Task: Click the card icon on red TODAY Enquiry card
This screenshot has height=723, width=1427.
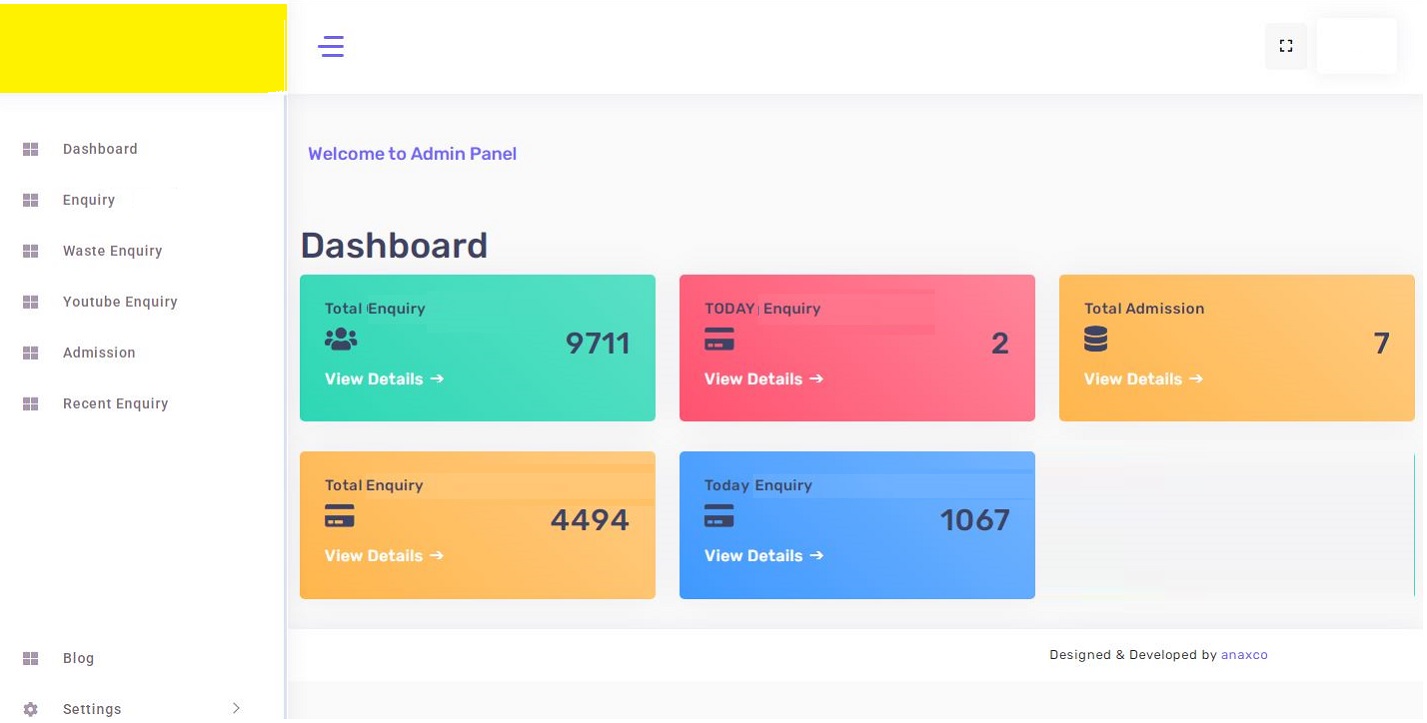Action: pyautogui.click(x=719, y=339)
